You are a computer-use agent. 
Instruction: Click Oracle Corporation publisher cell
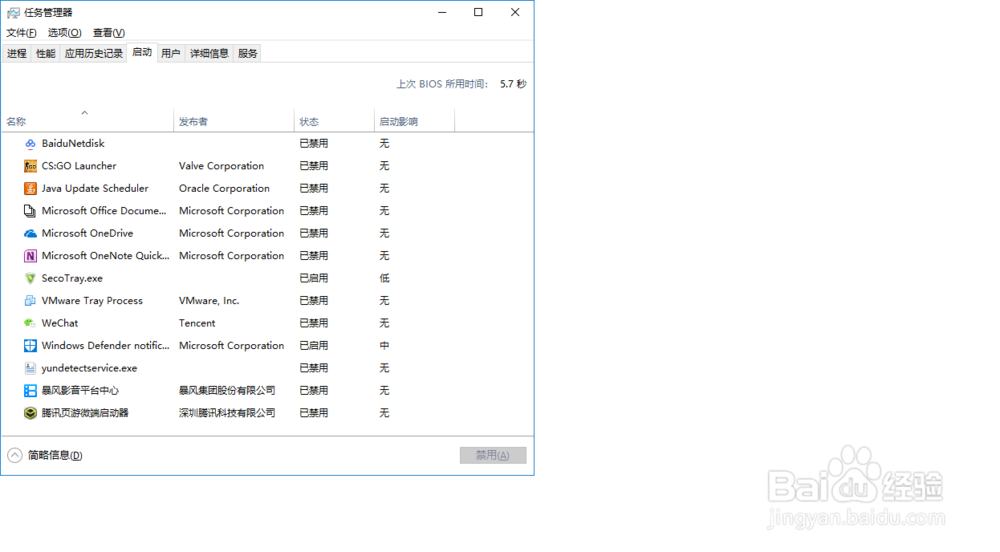coord(224,189)
